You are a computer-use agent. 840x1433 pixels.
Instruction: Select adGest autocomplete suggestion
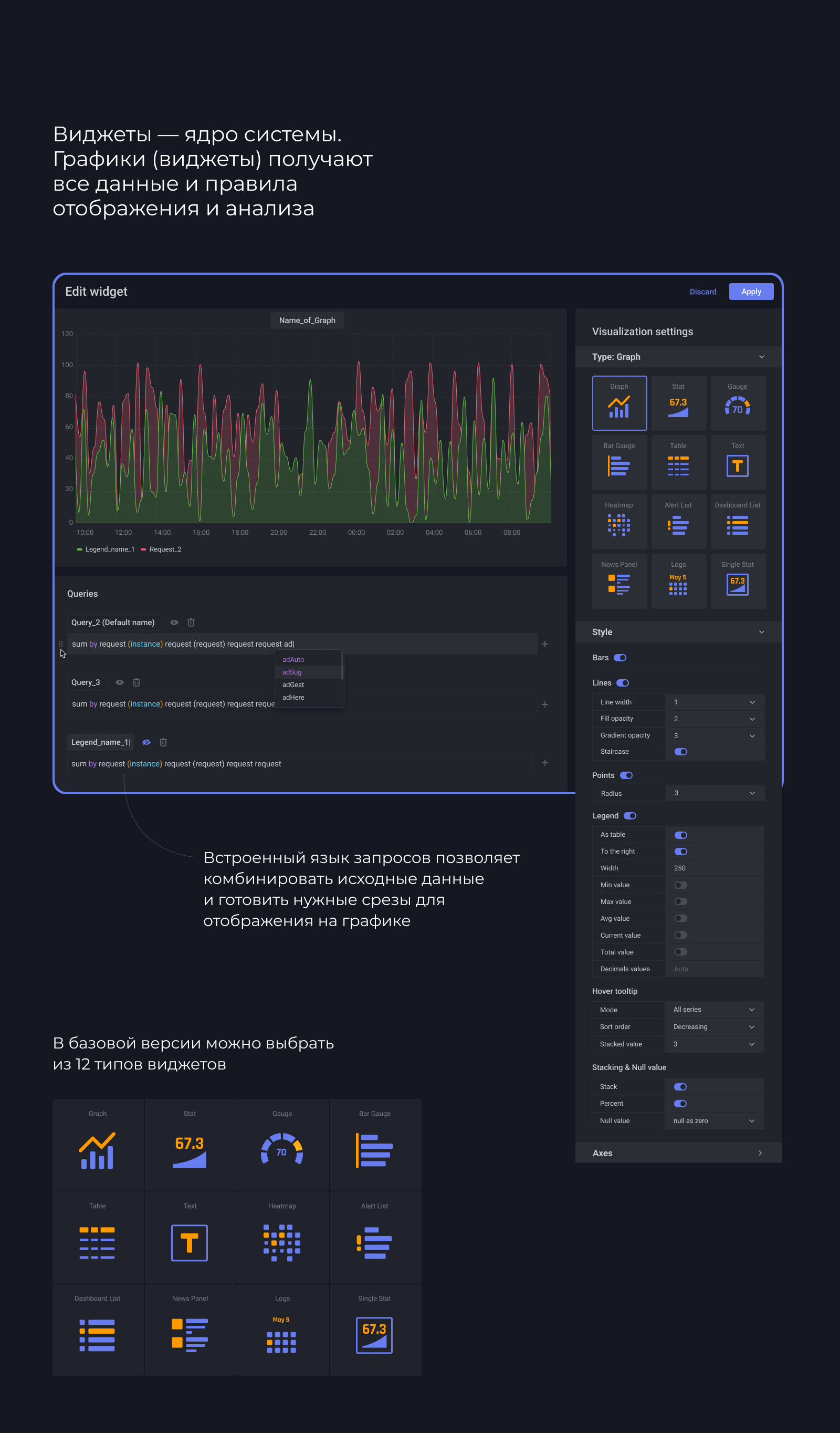pyautogui.click(x=293, y=684)
